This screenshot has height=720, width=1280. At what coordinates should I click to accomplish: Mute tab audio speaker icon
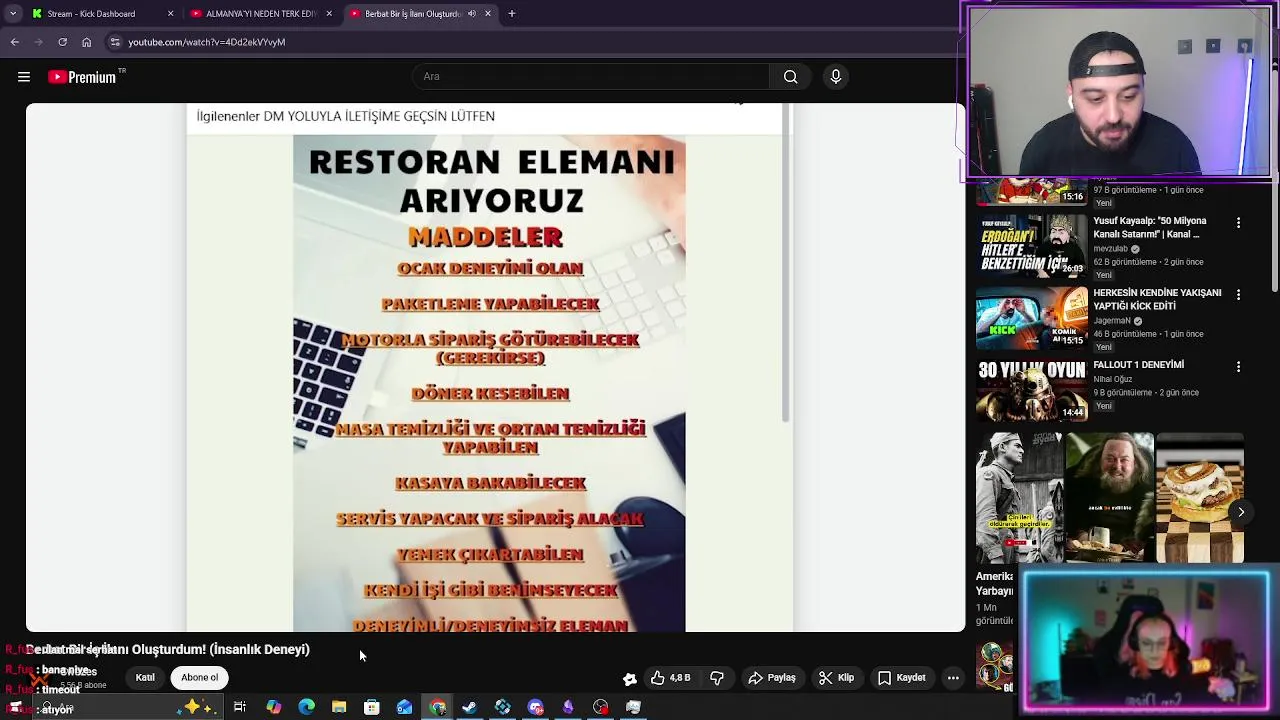[472, 14]
